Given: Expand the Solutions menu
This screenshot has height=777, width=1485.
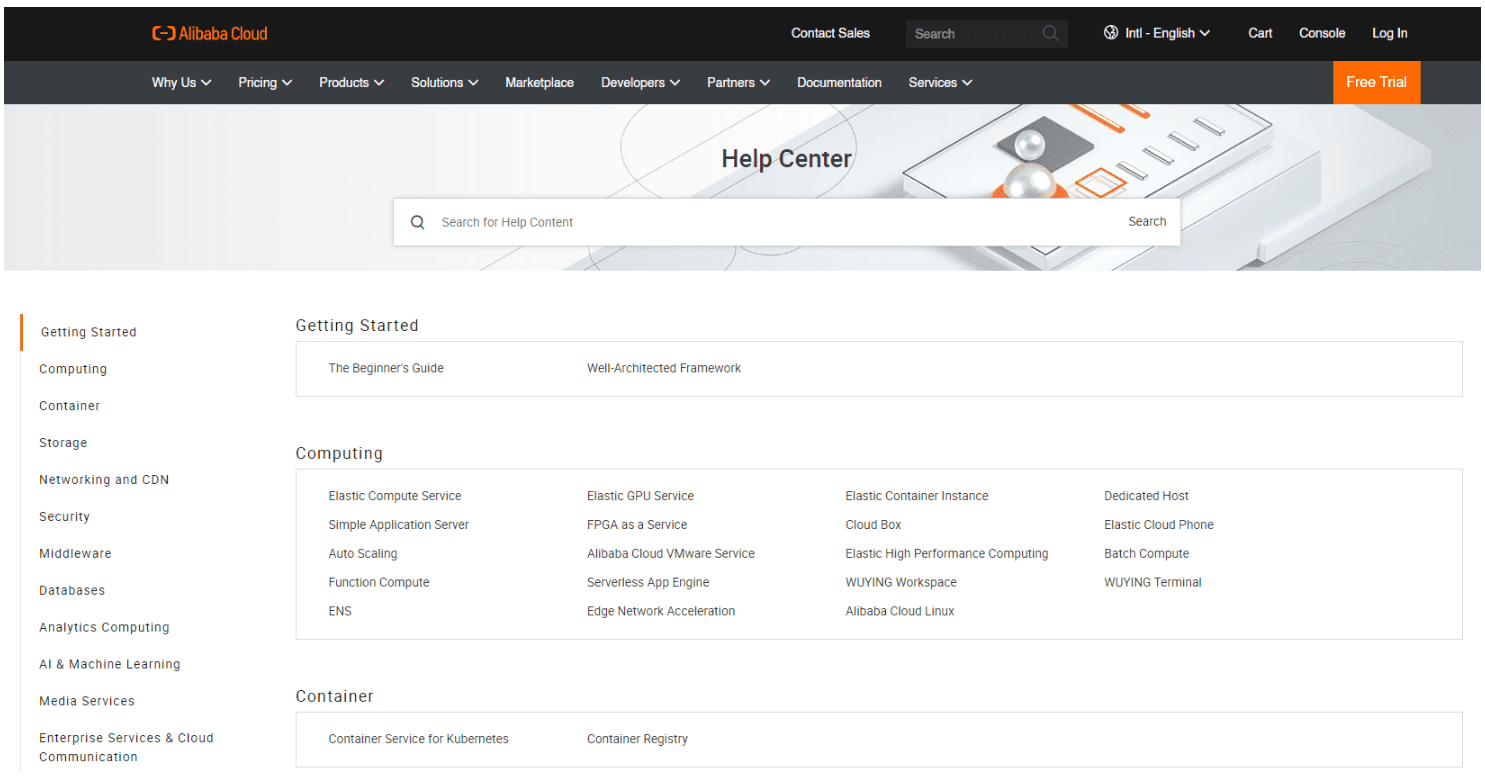Looking at the screenshot, I should [444, 83].
